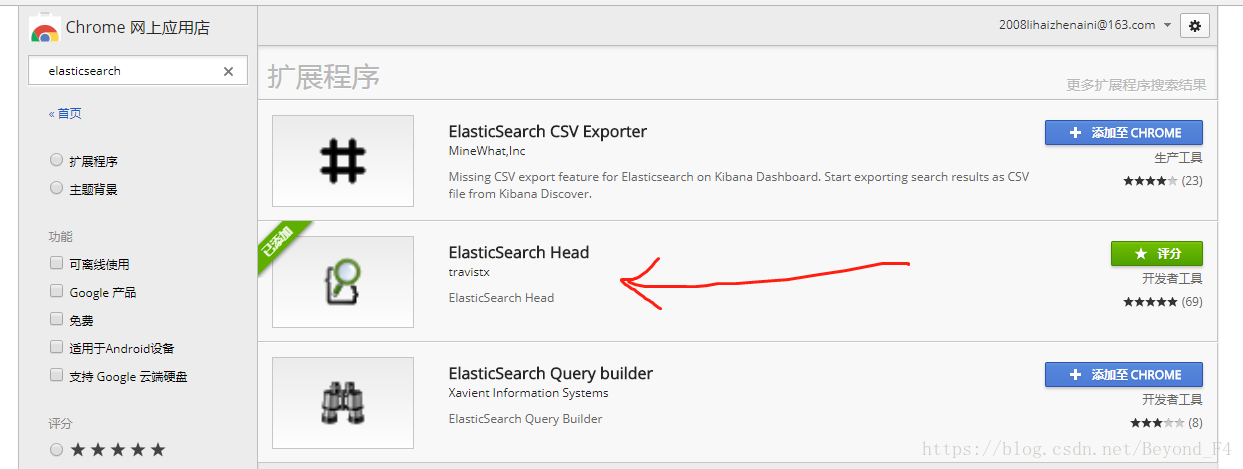
Task: Select the five-star rating radio filter
Action: click(x=57, y=450)
